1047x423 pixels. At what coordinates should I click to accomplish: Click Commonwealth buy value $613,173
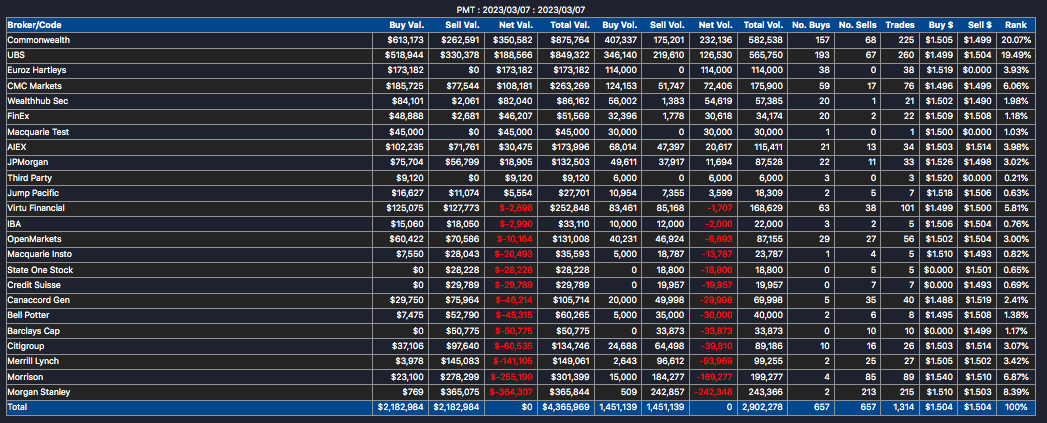pos(406,40)
